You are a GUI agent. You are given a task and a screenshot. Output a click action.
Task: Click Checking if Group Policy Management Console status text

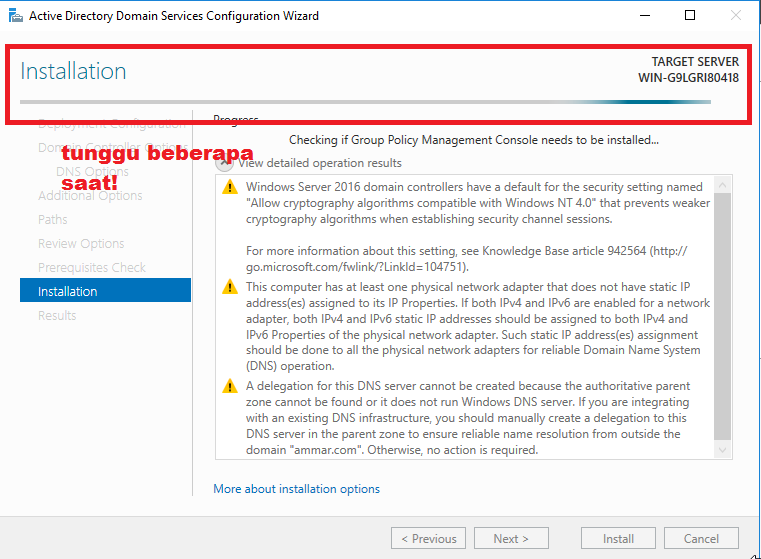pyautogui.click(x=474, y=140)
